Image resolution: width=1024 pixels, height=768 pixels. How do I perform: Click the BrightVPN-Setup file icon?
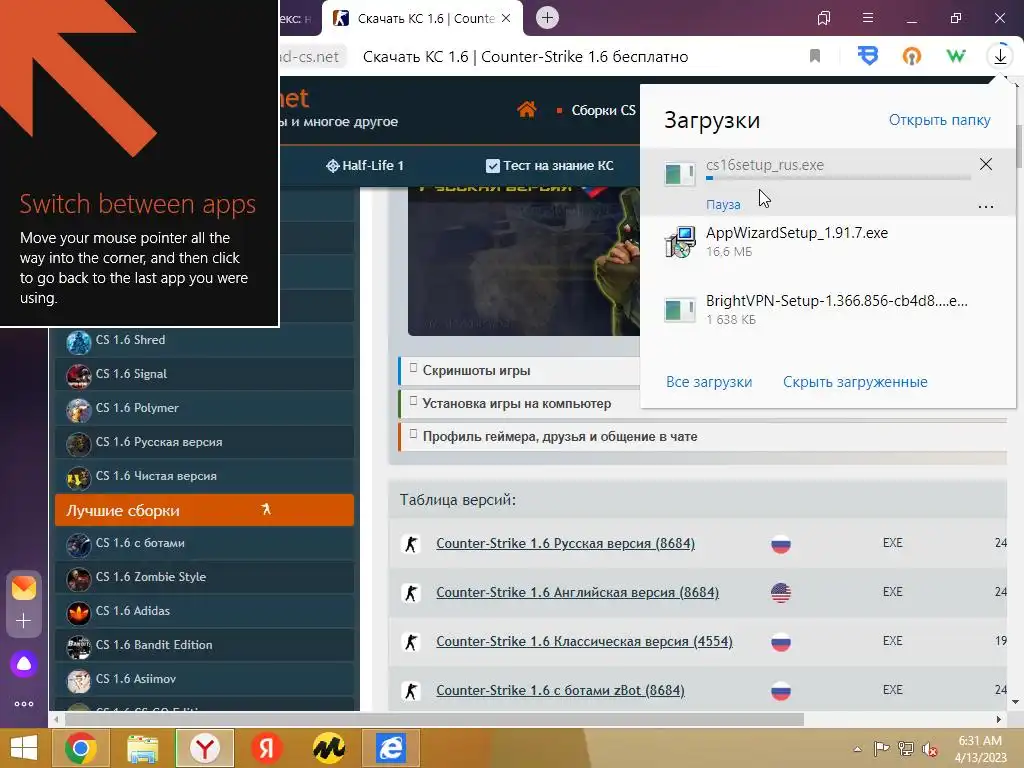[680, 310]
